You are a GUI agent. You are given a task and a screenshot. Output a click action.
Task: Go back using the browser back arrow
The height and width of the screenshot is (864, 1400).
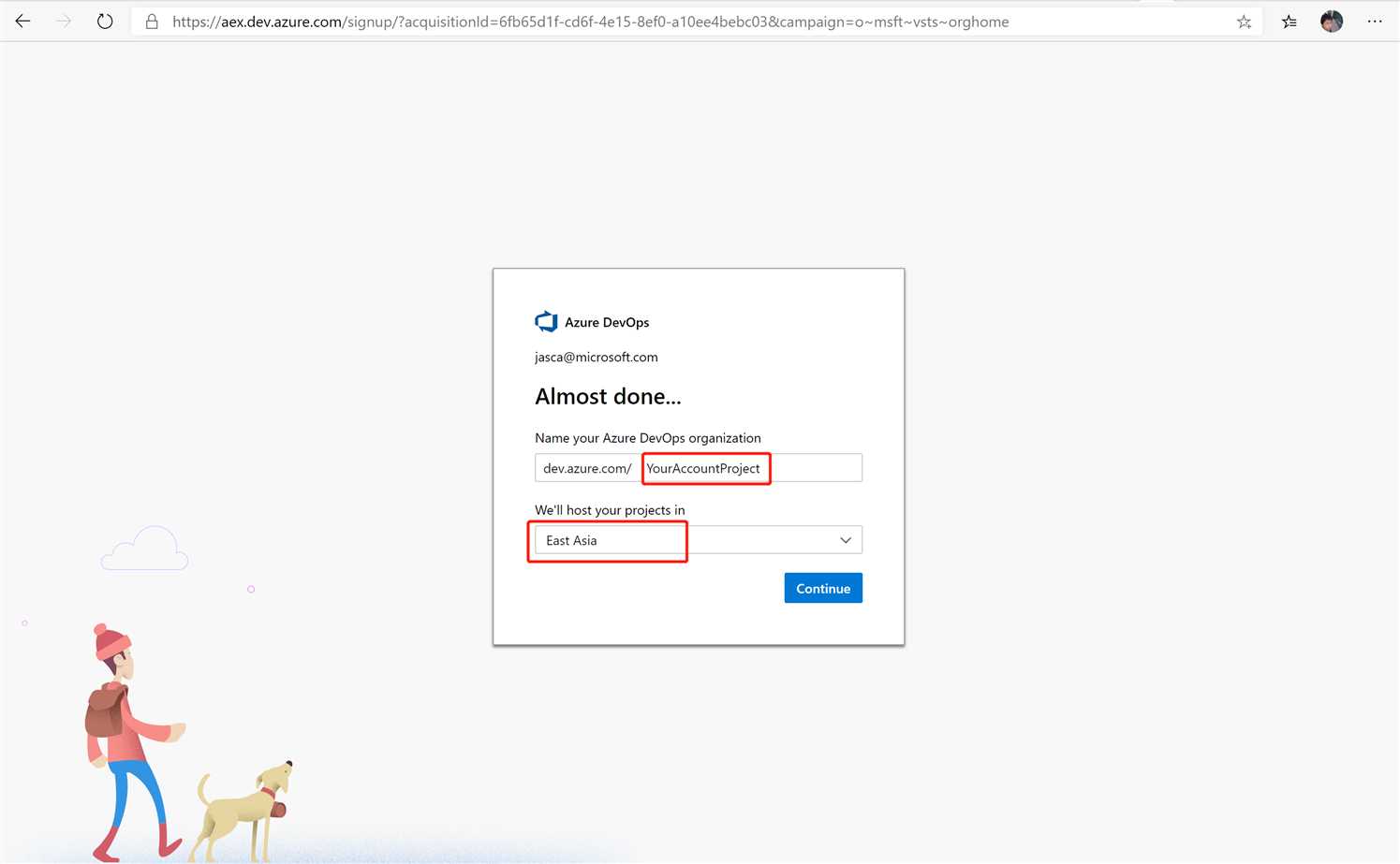[x=23, y=21]
